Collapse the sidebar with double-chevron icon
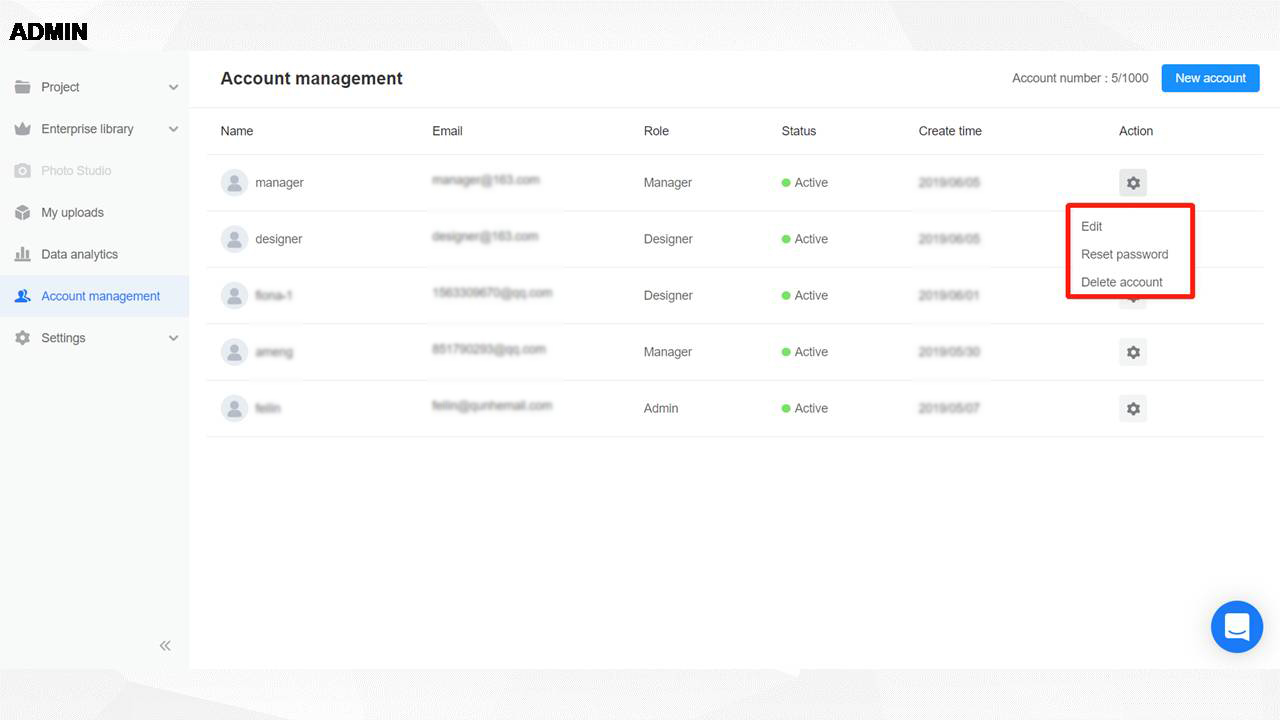The height and width of the screenshot is (720, 1280). point(165,646)
